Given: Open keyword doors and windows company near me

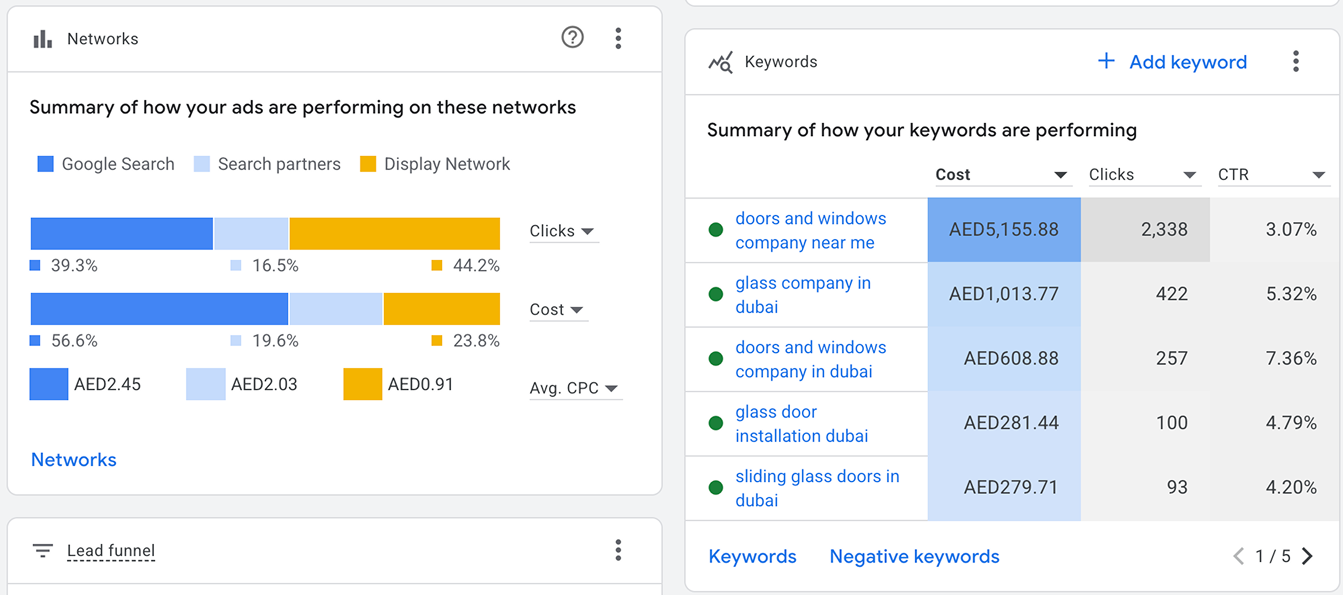Looking at the screenshot, I should (810, 231).
